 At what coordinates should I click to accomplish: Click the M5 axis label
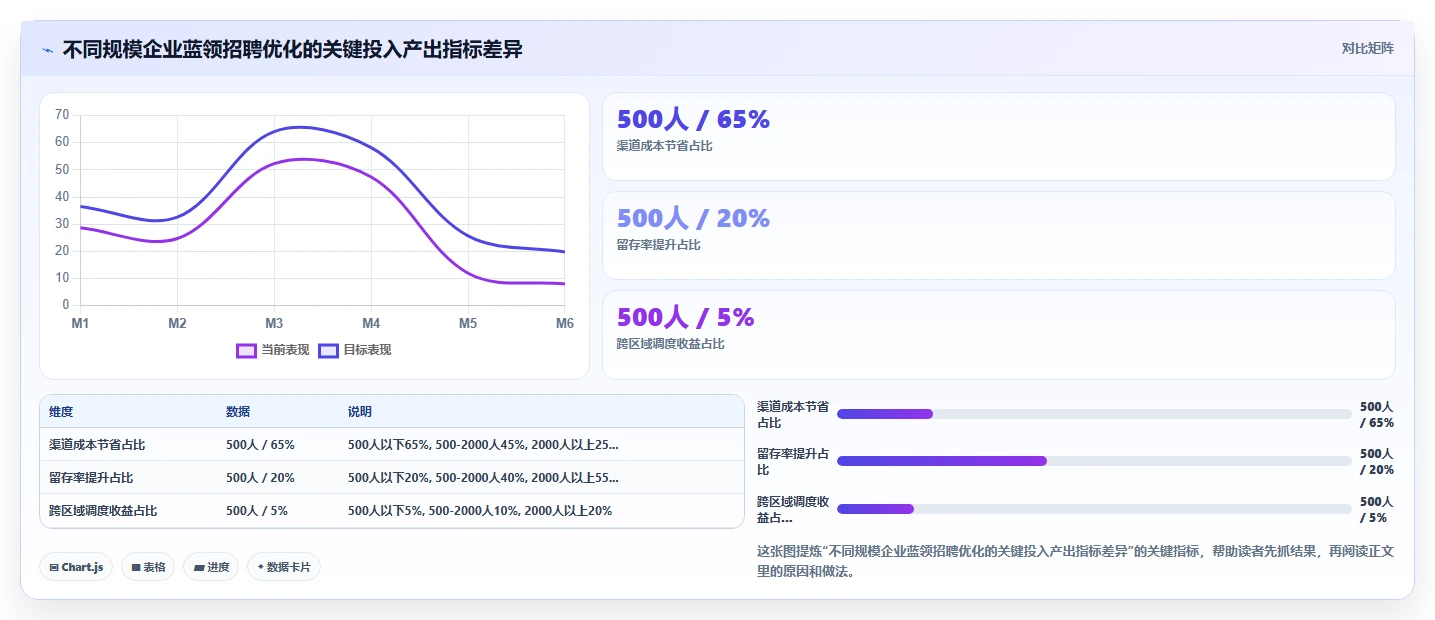pyautogui.click(x=468, y=323)
